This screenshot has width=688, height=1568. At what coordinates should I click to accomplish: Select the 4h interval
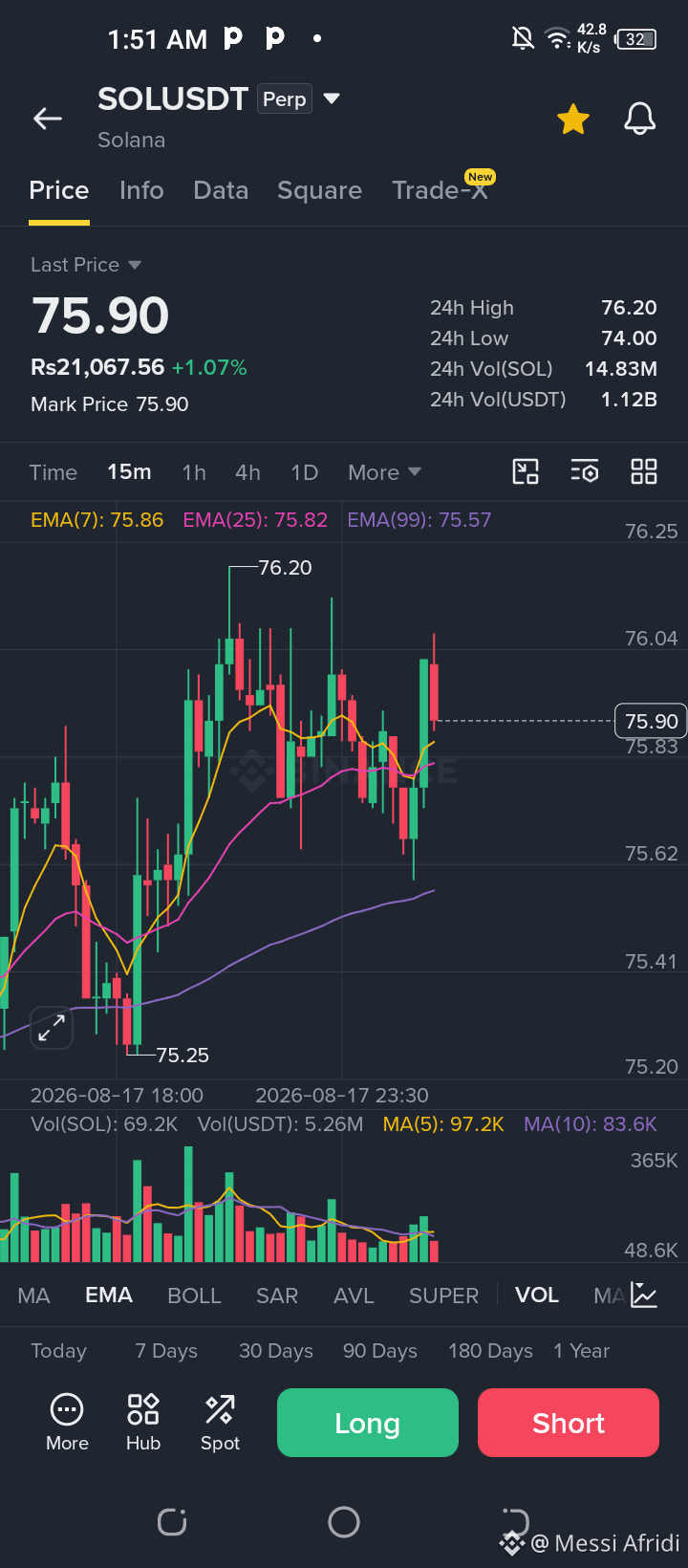(x=247, y=472)
